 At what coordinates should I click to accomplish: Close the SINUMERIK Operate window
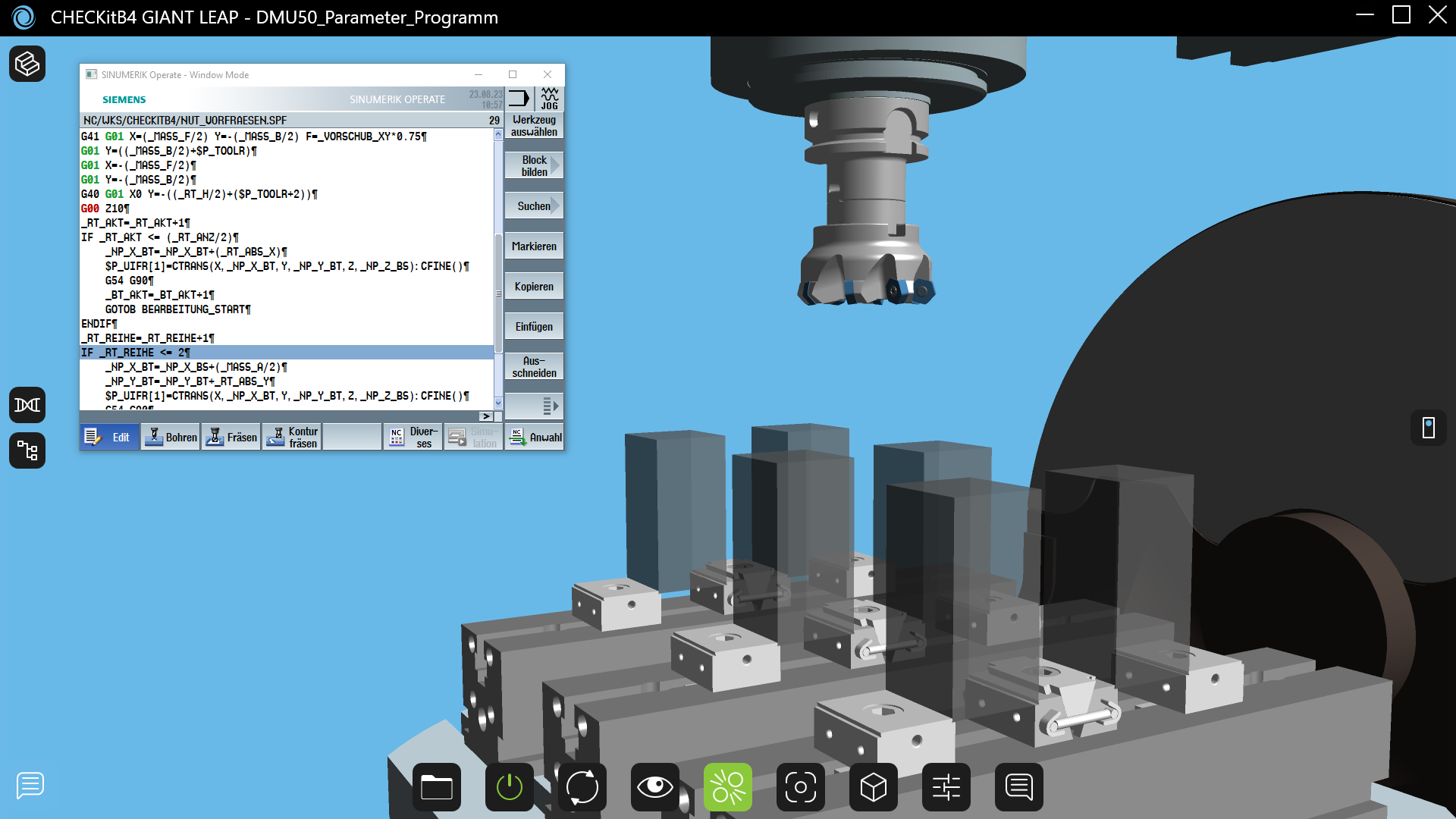click(548, 74)
